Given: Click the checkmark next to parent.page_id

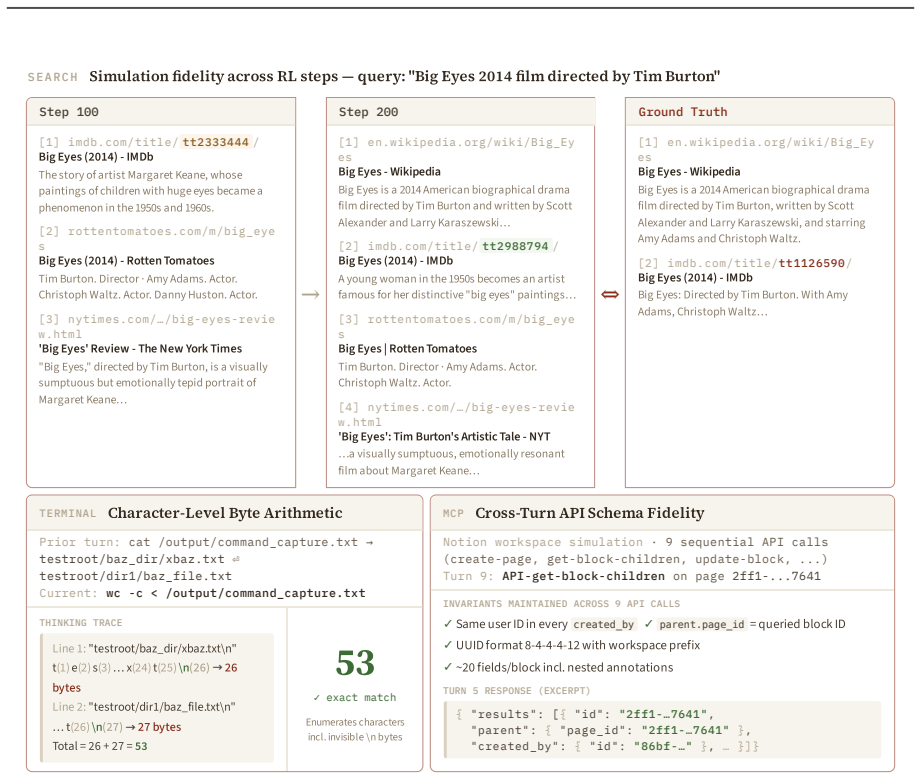Looking at the screenshot, I should point(648,624).
